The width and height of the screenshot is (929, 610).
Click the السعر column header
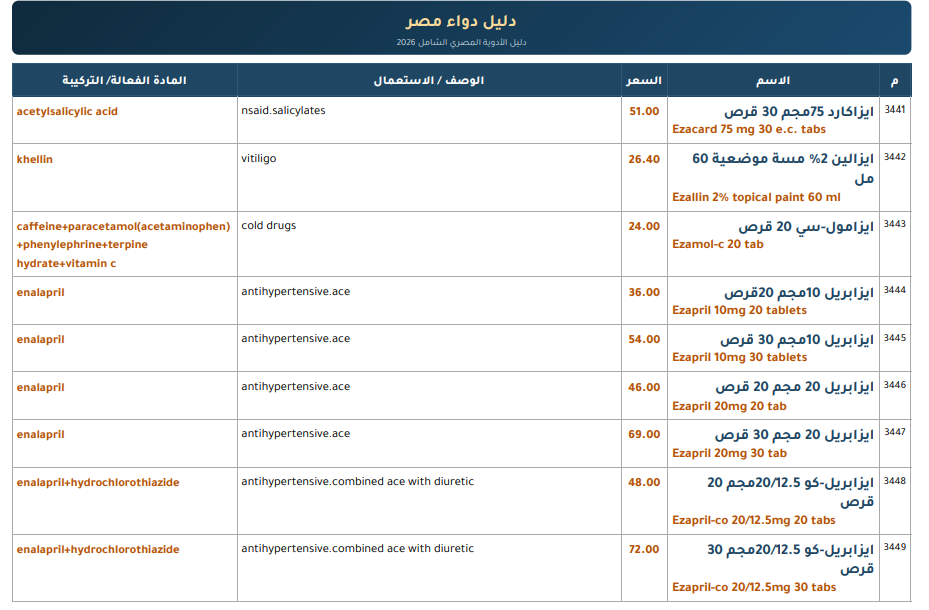[644, 81]
